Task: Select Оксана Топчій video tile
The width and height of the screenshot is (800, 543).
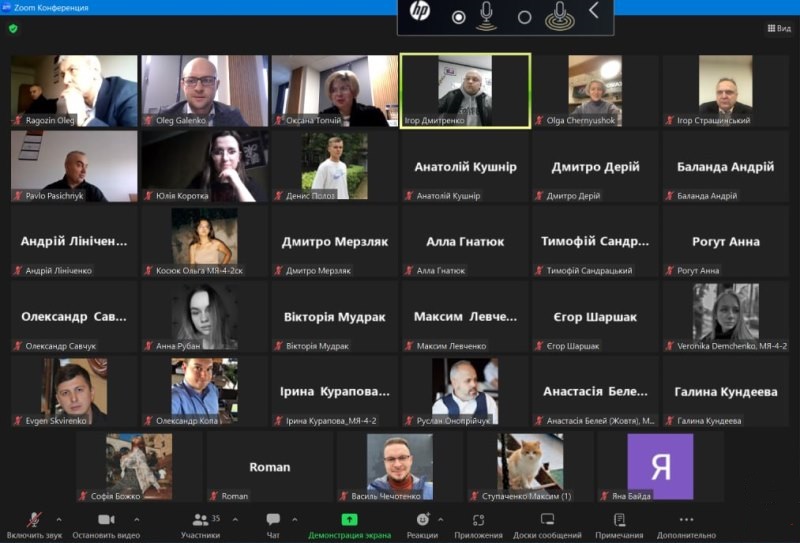Action: coord(335,91)
